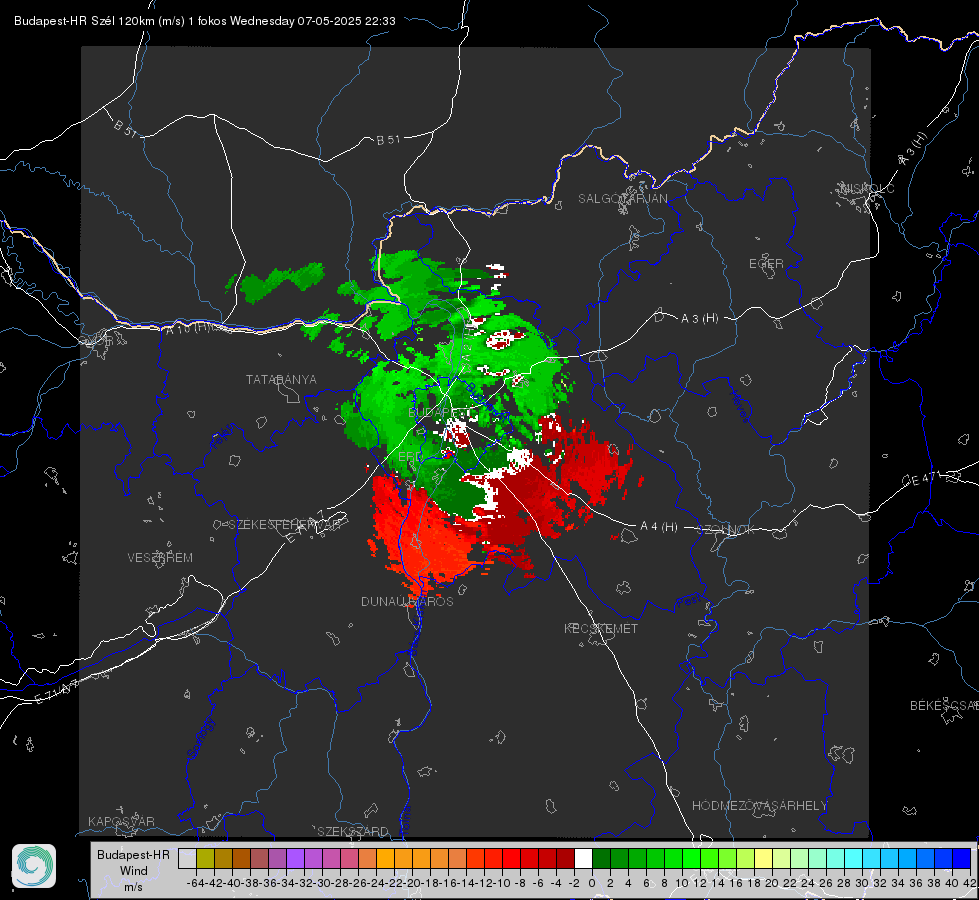Click the A 4 (H) road label
Screen dimensions: 979x900
coord(659,527)
